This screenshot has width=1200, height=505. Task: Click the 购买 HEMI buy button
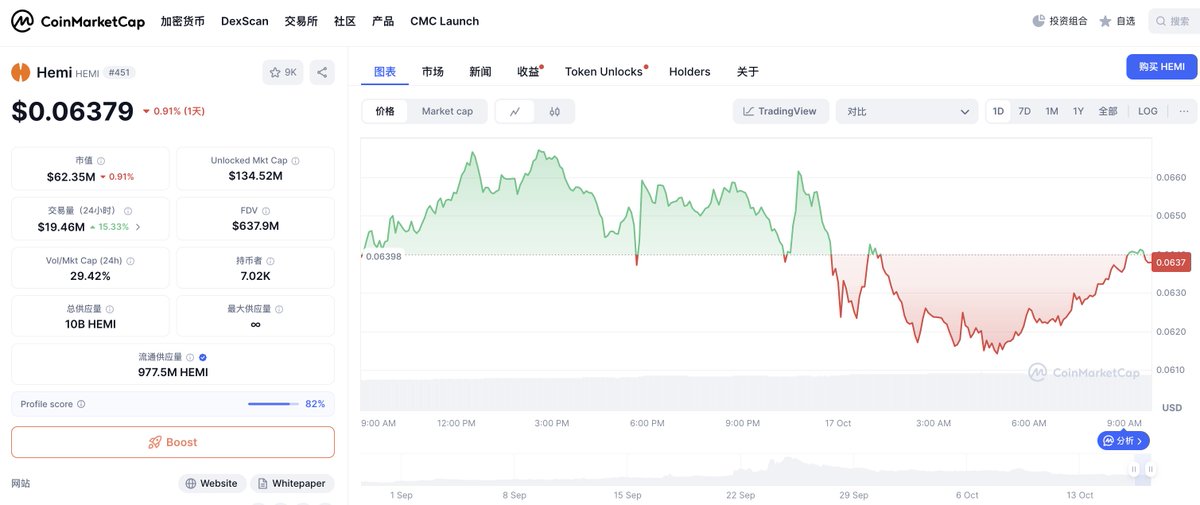pyautogui.click(x=1161, y=67)
